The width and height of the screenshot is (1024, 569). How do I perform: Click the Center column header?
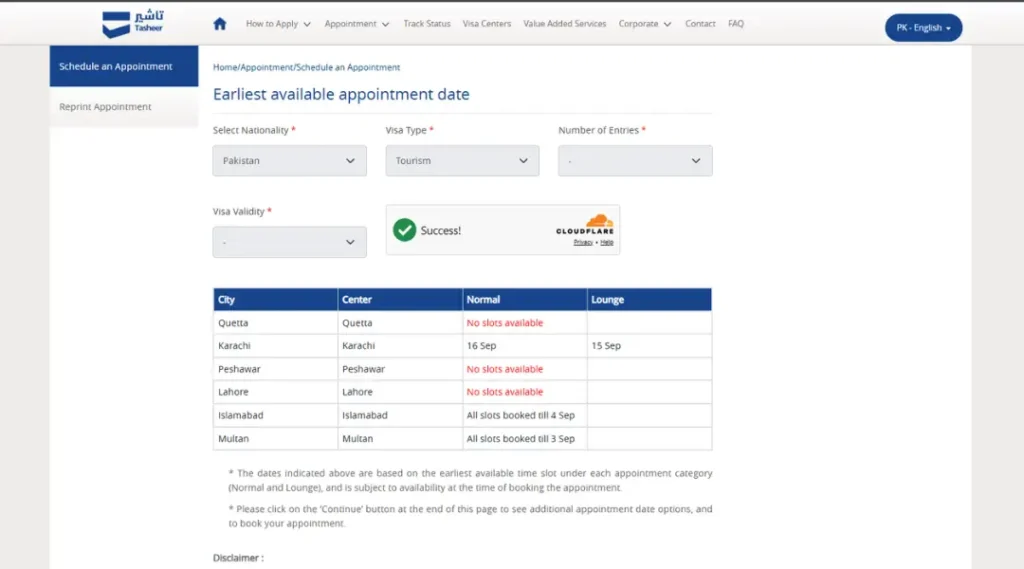click(x=400, y=299)
